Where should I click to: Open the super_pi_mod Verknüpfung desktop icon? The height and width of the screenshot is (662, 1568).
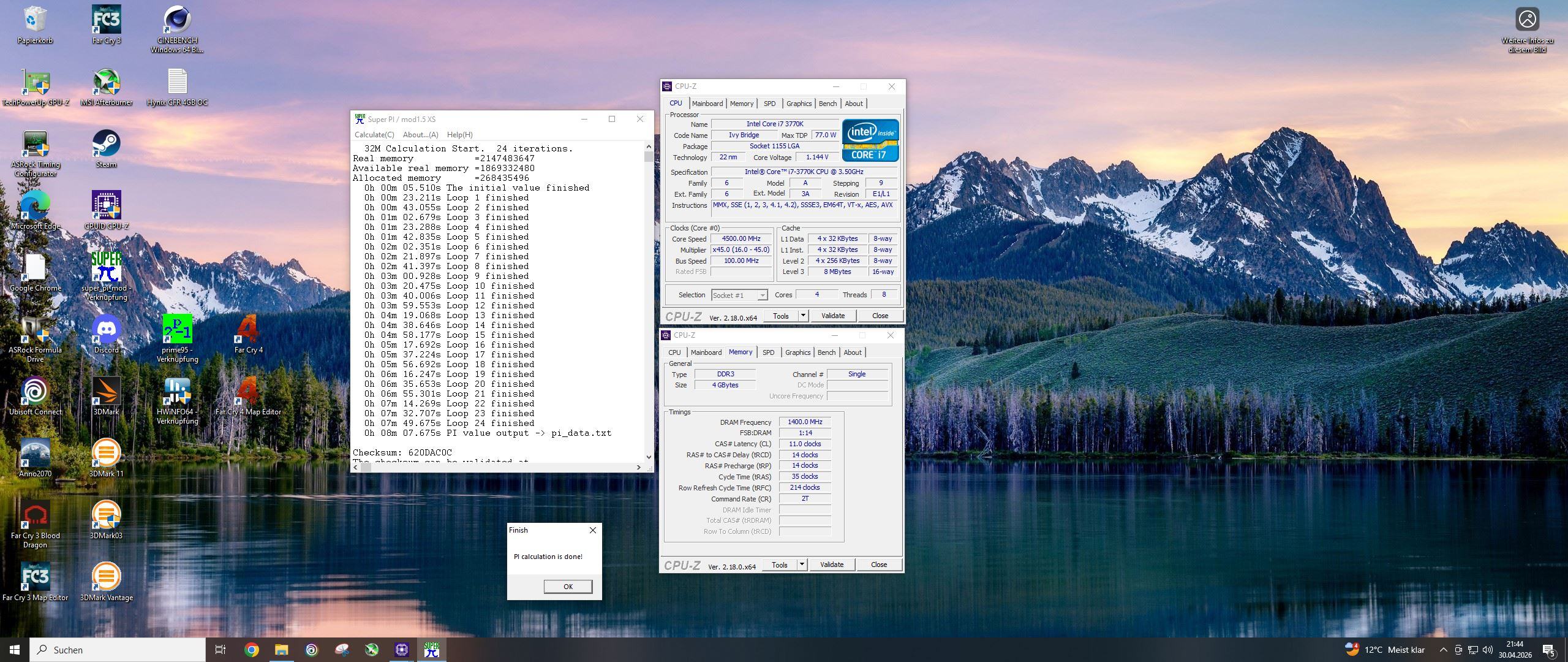tap(106, 276)
